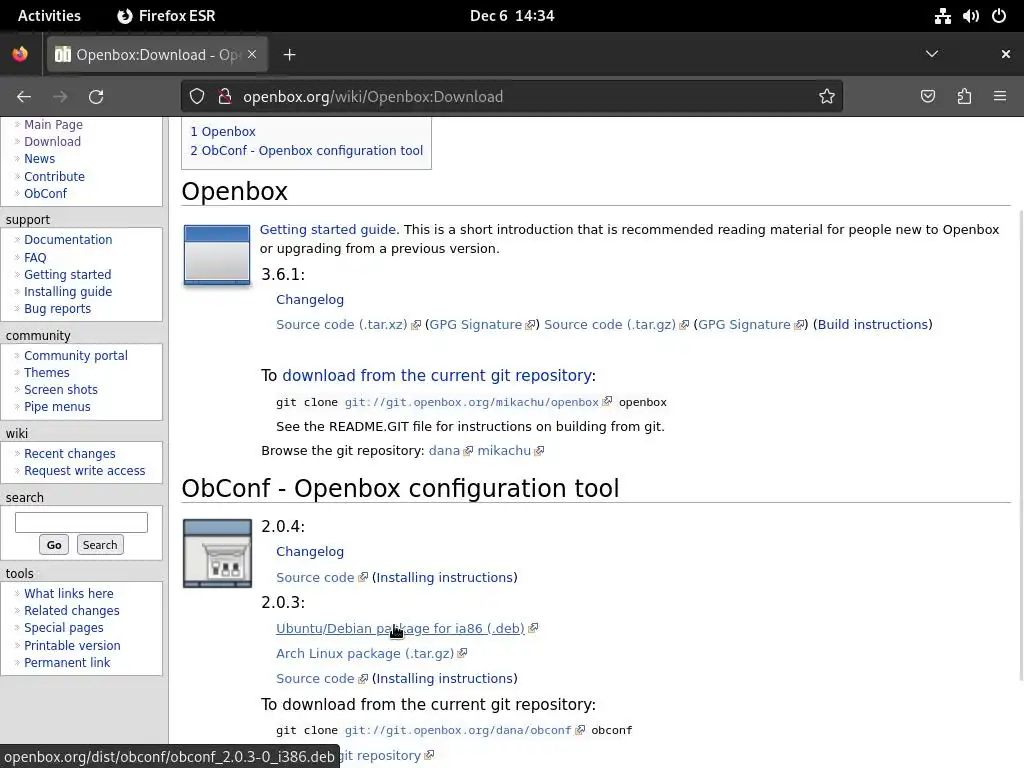Open the Documentation sidebar link
Image resolution: width=1024 pixels, height=768 pixels.
point(68,240)
